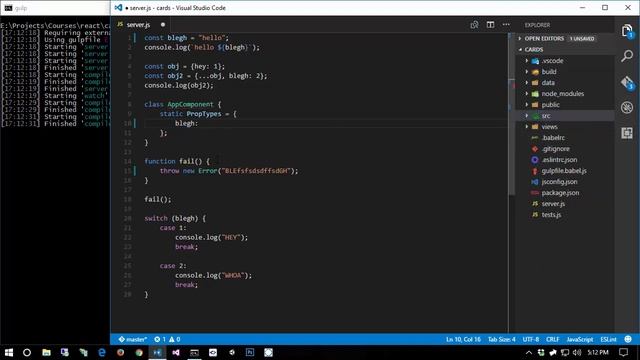Open the .gitignore file

coord(556,149)
